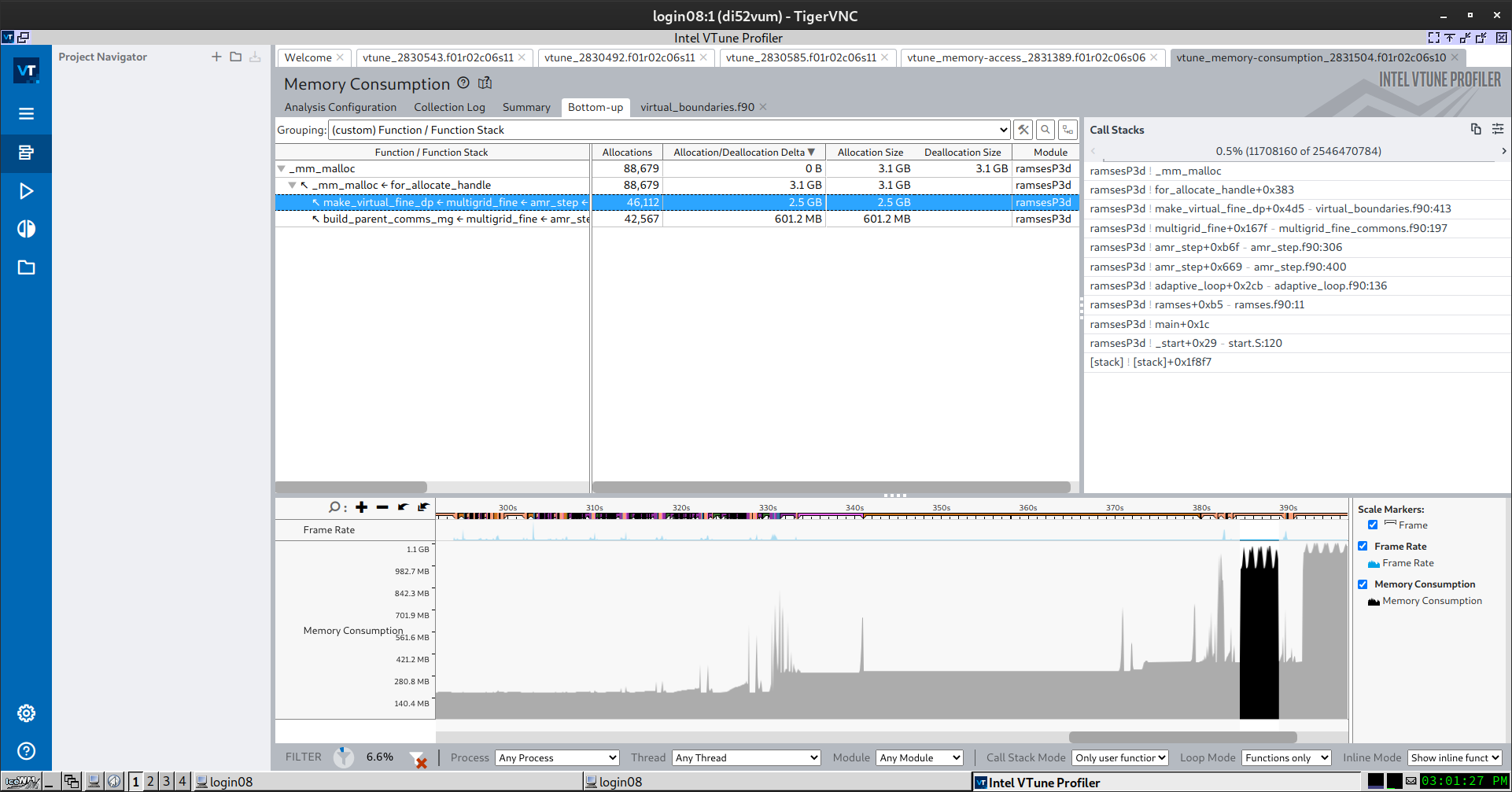Image resolution: width=1512 pixels, height=792 pixels.
Task: Disable the Memory Consumption checkbox
Action: tap(1363, 584)
